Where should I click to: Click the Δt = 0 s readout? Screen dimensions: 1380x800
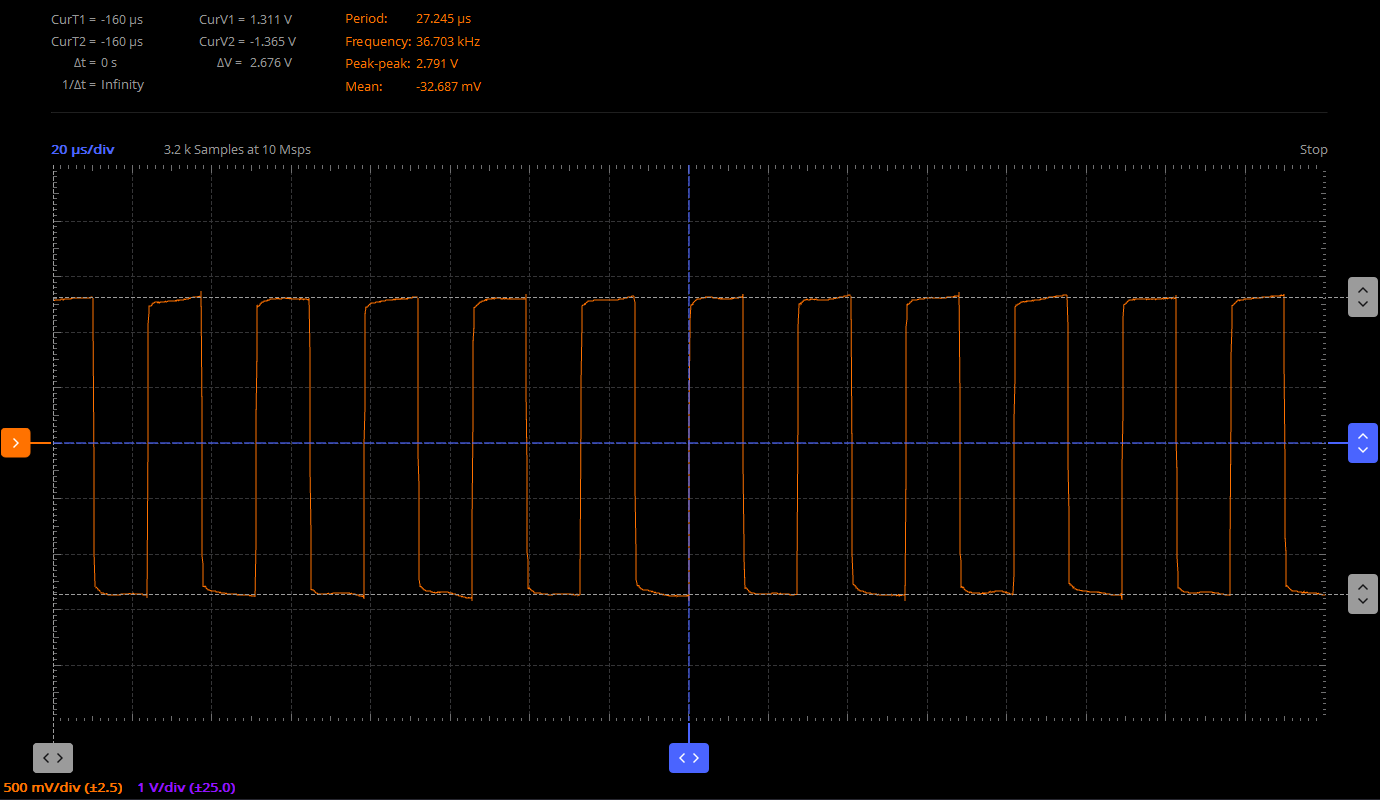[95, 63]
